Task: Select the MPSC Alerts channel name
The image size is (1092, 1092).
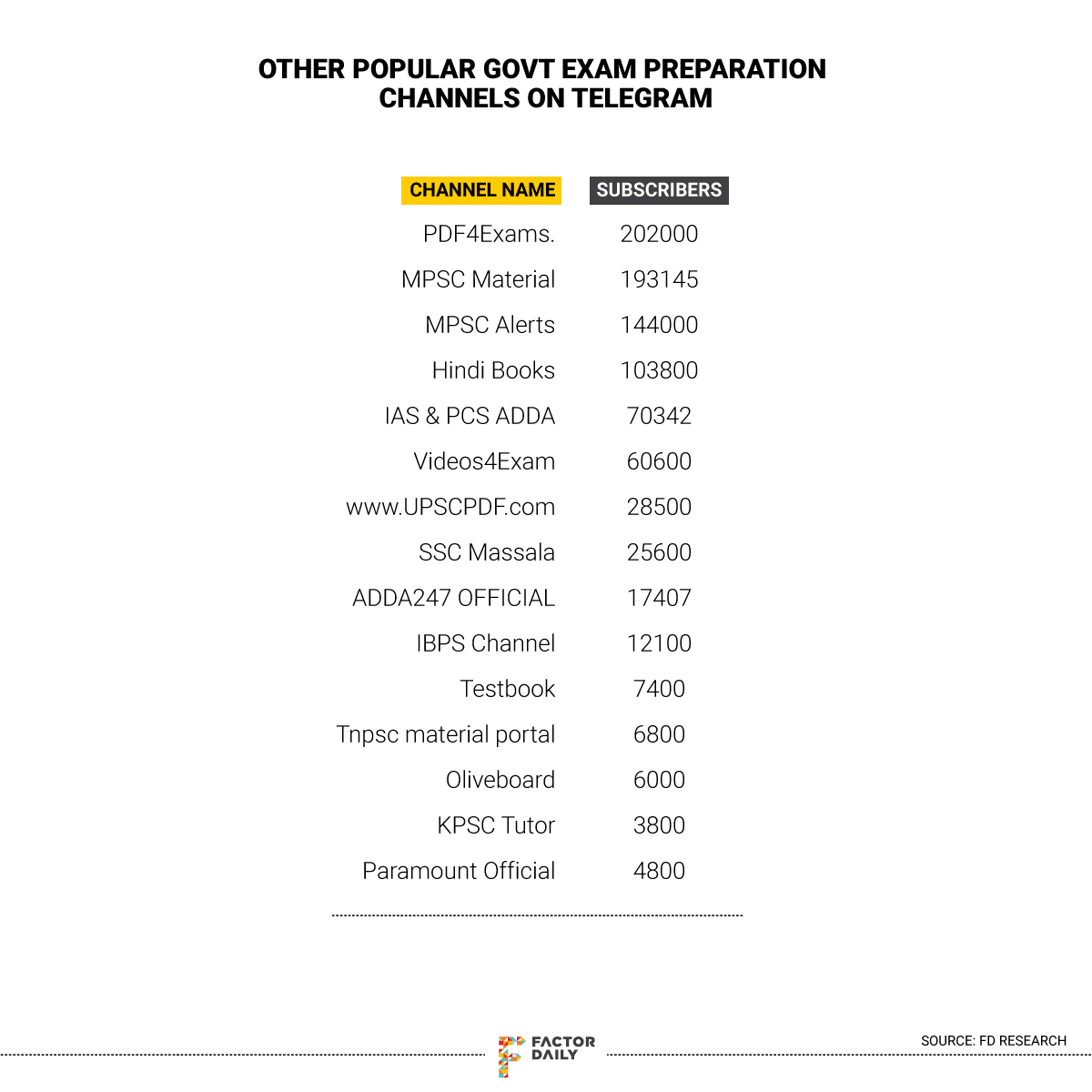Action: coord(490,325)
